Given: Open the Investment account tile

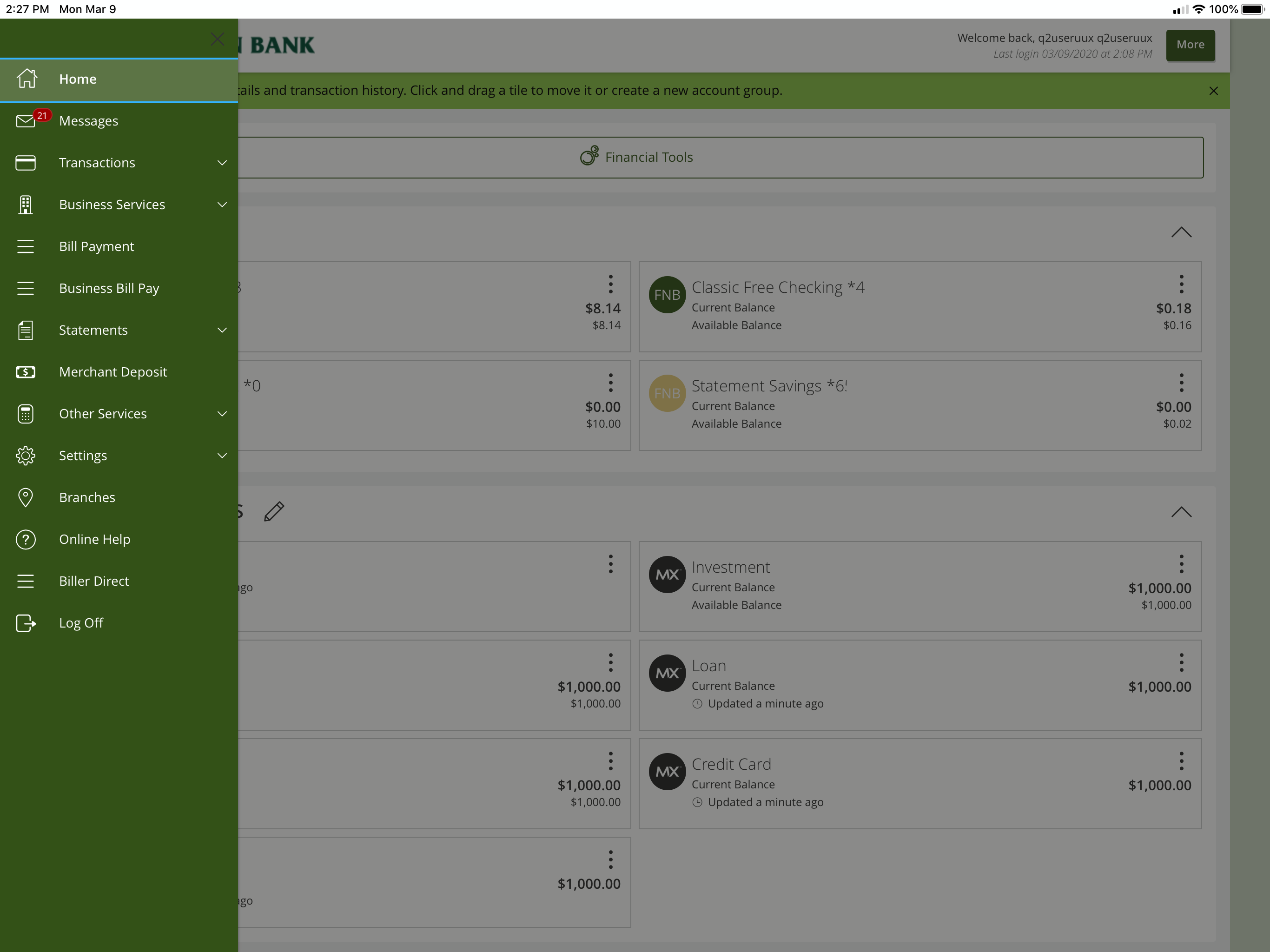Looking at the screenshot, I should point(920,587).
